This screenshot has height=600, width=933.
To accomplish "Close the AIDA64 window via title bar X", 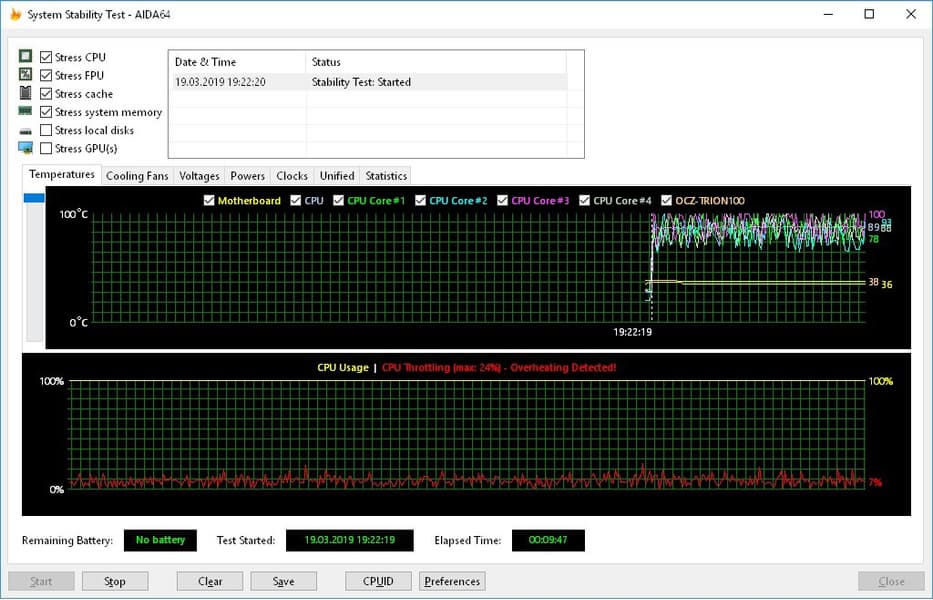I will pos(911,14).
